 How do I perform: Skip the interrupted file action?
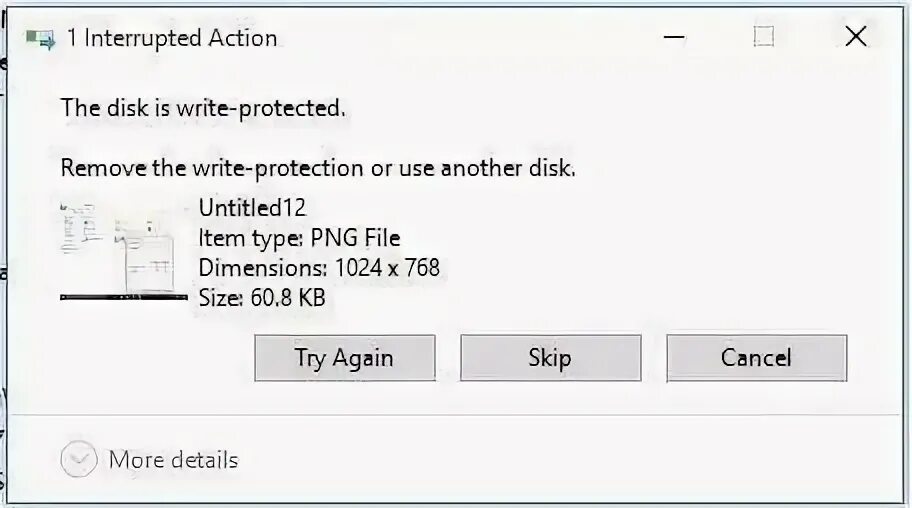(x=550, y=358)
